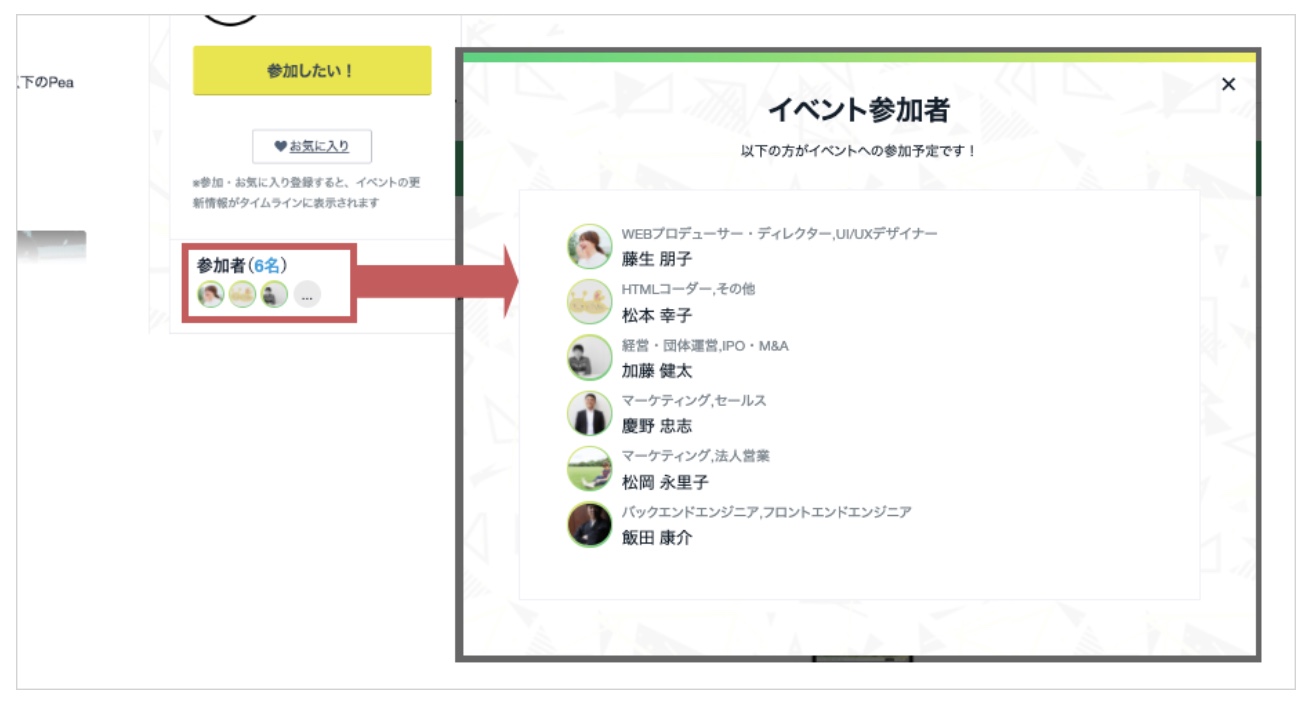Click the heart icon on お気に入り button
The width and height of the screenshot is (1312, 710).
coord(281,147)
